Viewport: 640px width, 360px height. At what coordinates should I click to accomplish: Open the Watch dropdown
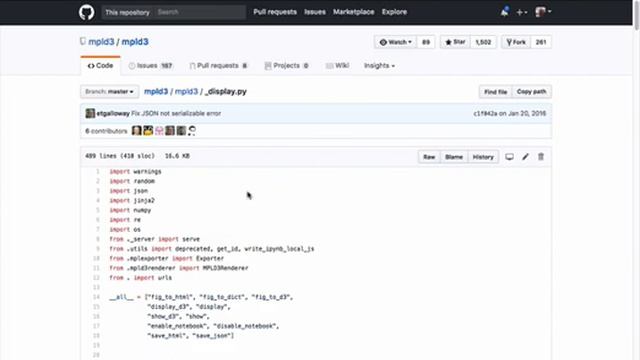396,42
